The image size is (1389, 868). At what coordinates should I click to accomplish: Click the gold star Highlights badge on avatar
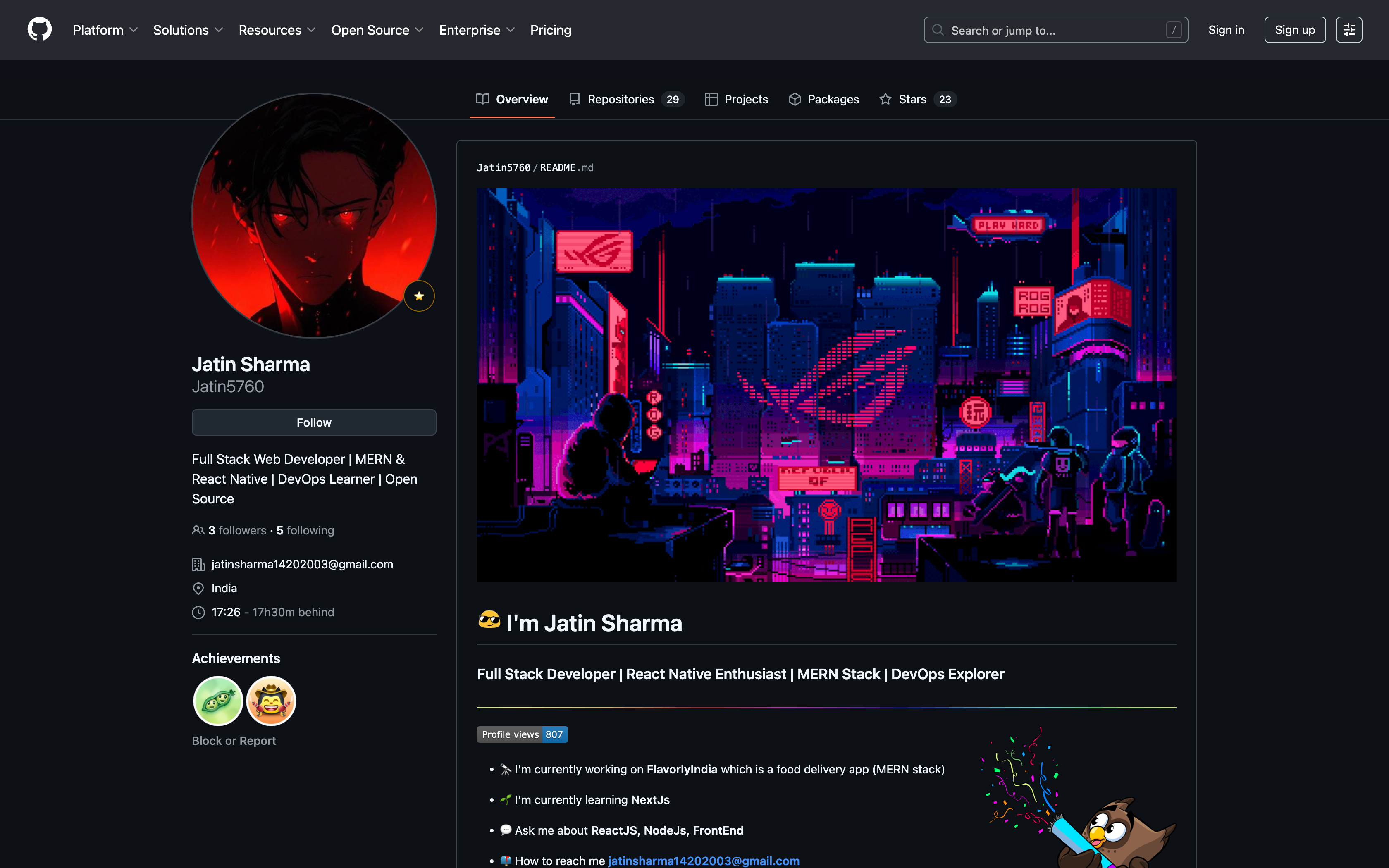click(419, 296)
